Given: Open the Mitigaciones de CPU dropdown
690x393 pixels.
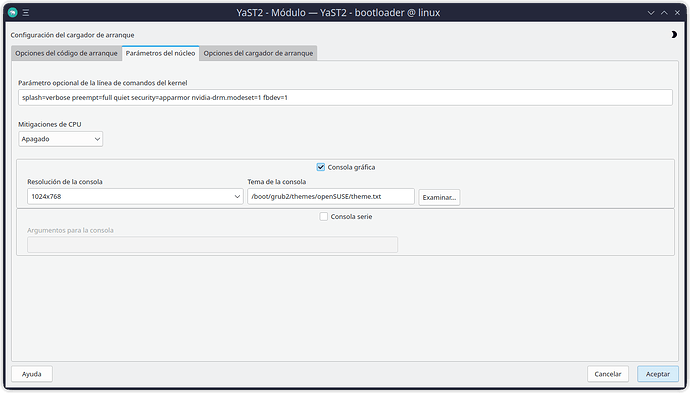Looking at the screenshot, I should 61,139.
